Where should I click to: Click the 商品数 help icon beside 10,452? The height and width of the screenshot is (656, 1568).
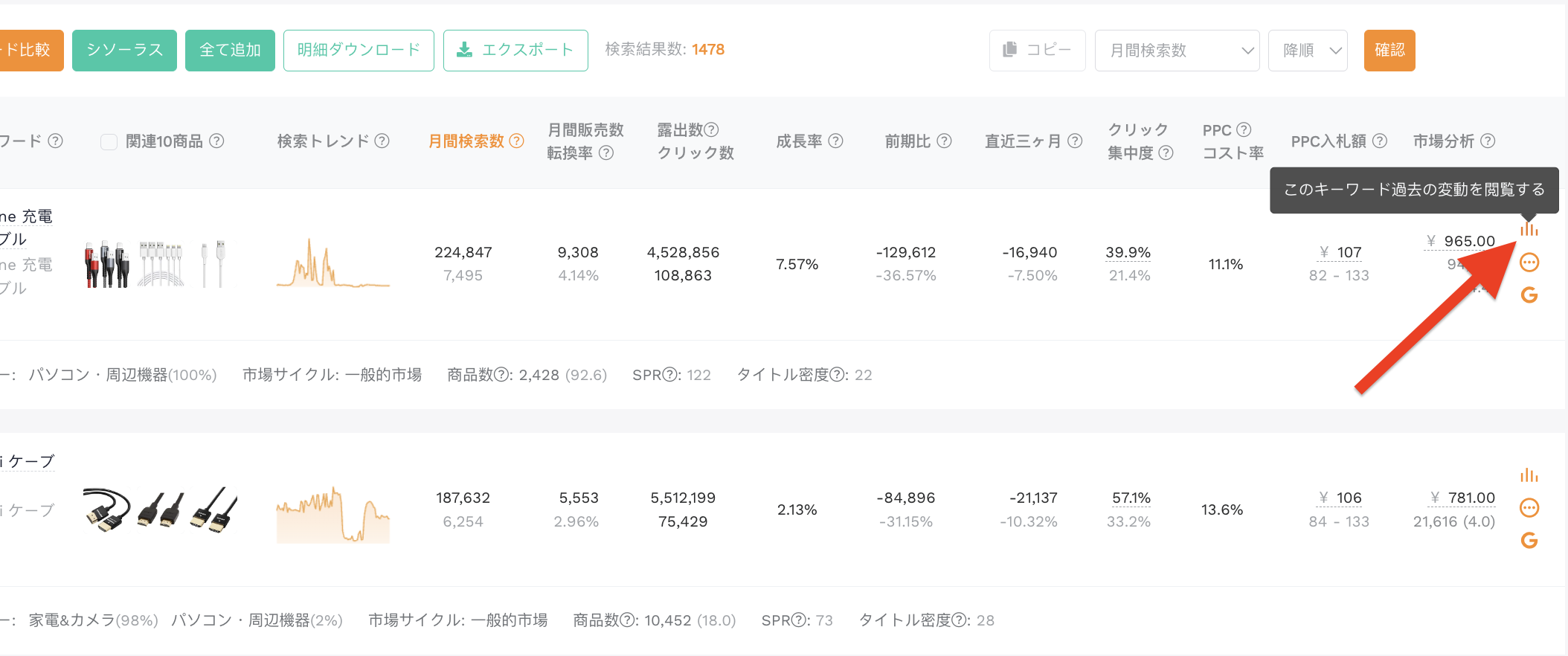pyautogui.click(x=628, y=620)
